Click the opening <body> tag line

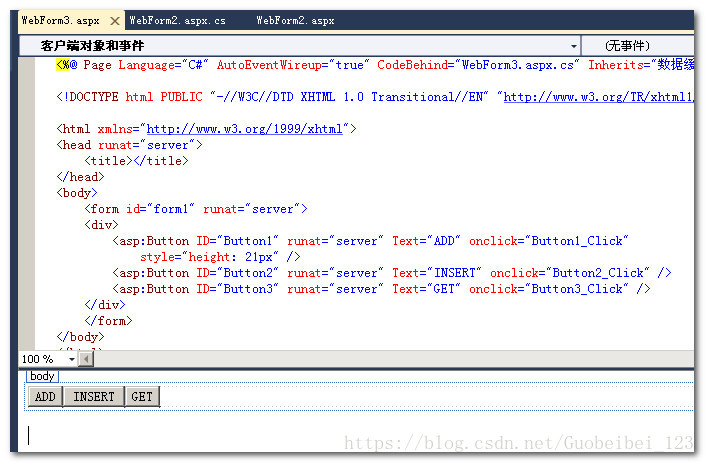(77, 193)
